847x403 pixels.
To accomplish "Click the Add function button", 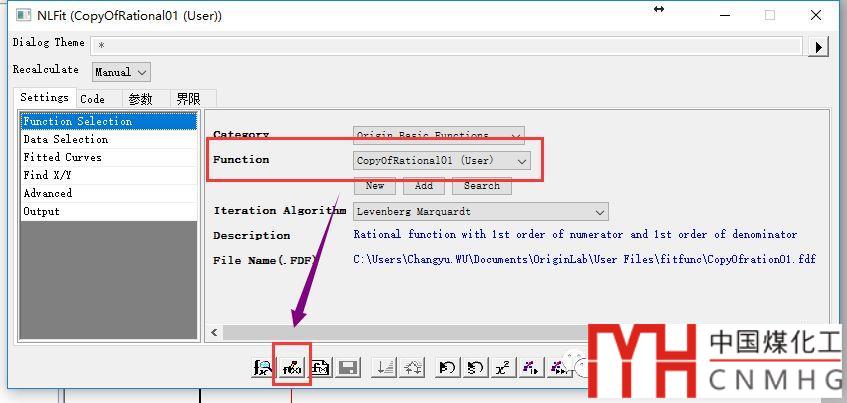I will tap(424, 186).
